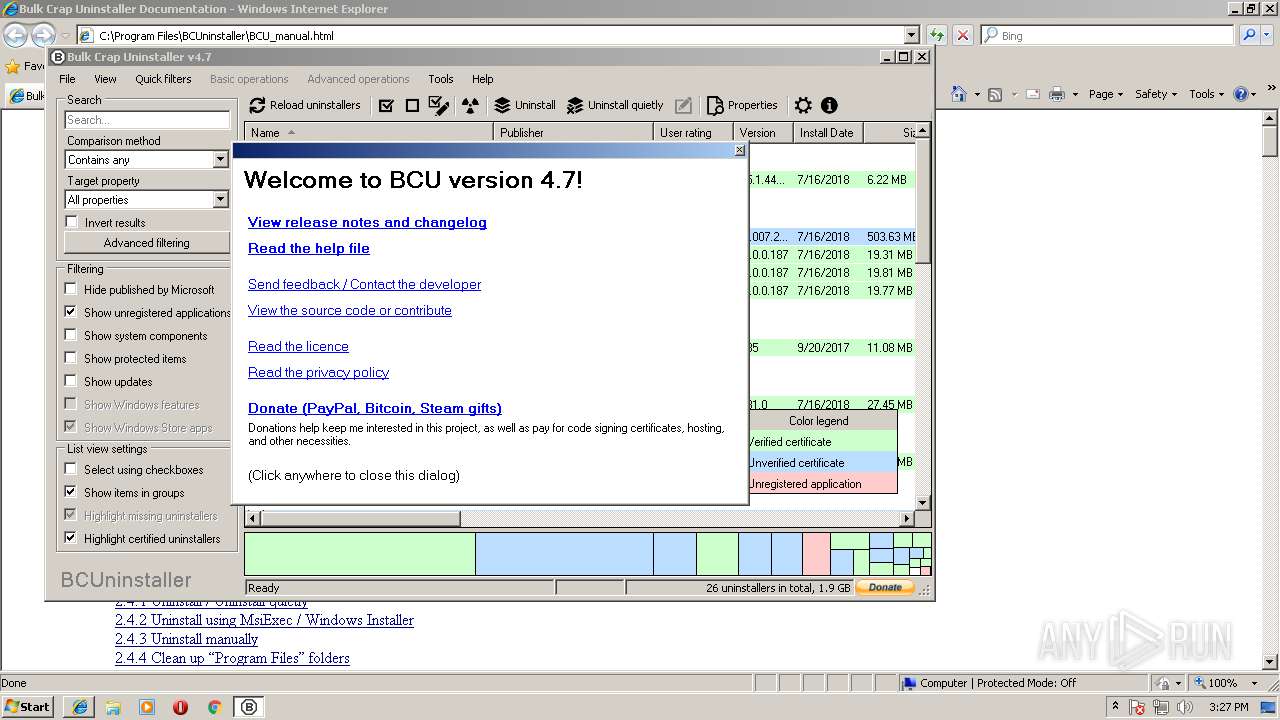Click the red Stop X in IE

962,35
